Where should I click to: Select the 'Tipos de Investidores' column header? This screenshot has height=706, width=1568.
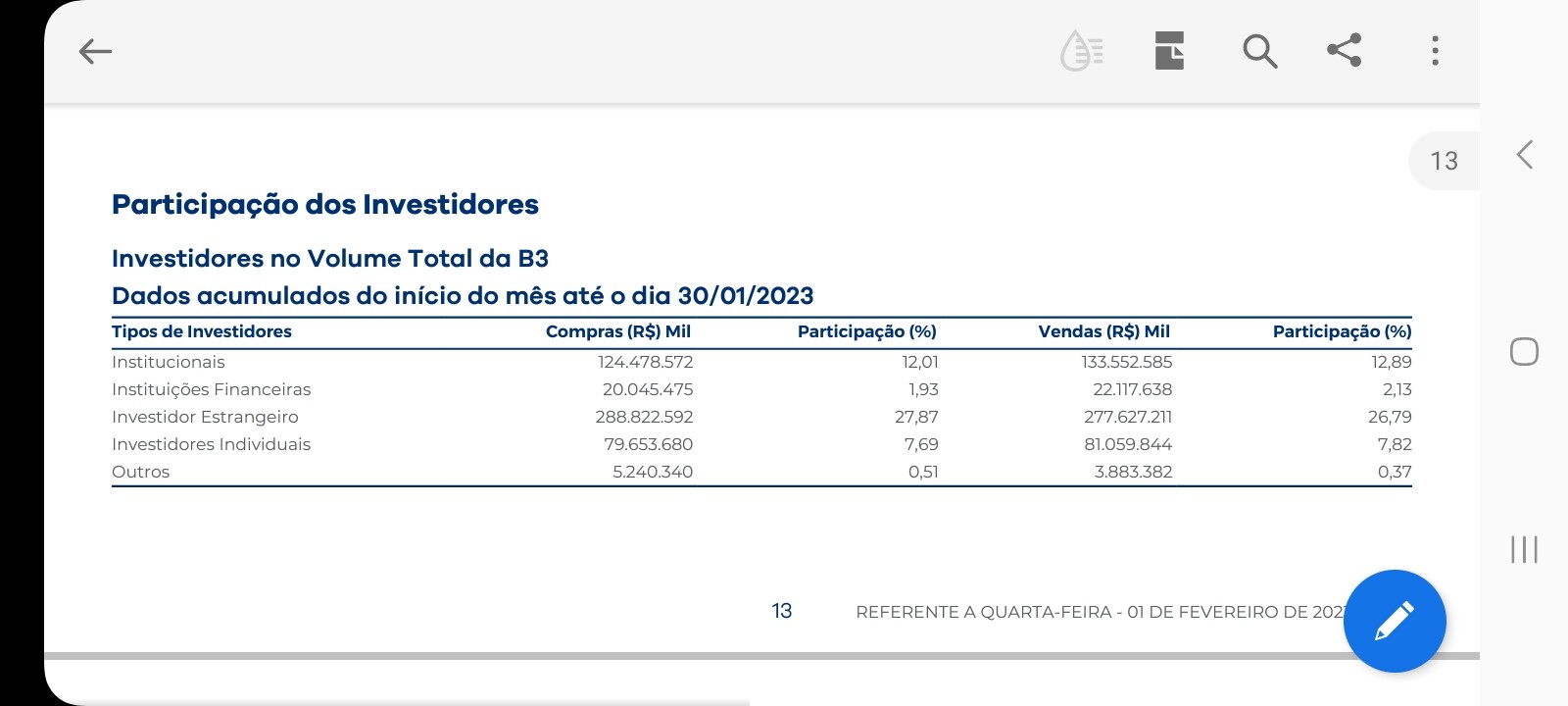coord(202,331)
